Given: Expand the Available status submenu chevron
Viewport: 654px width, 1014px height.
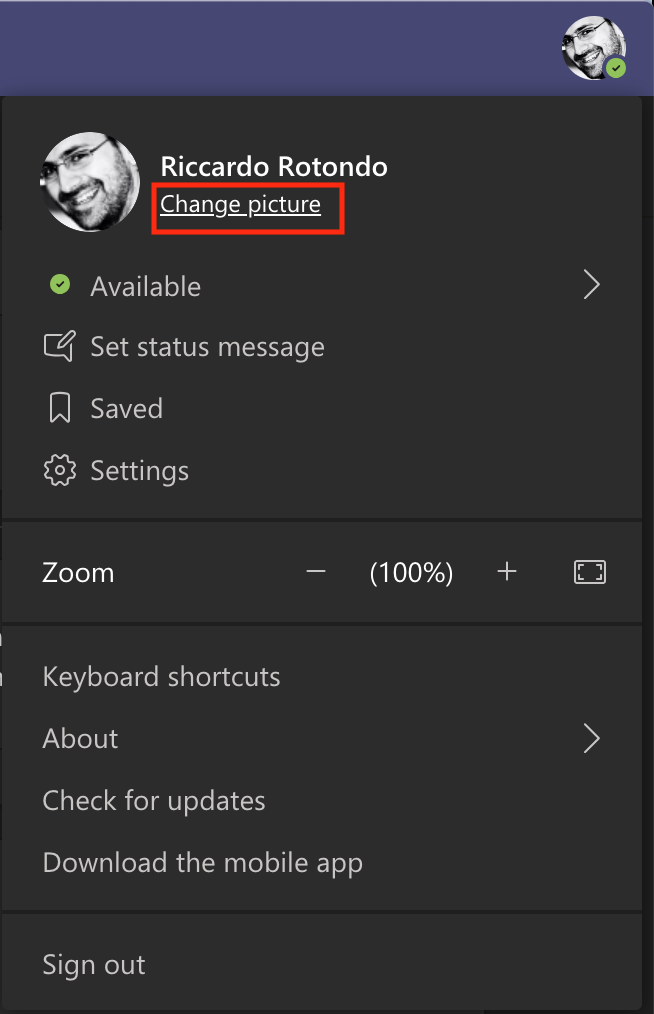Looking at the screenshot, I should click(591, 285).
